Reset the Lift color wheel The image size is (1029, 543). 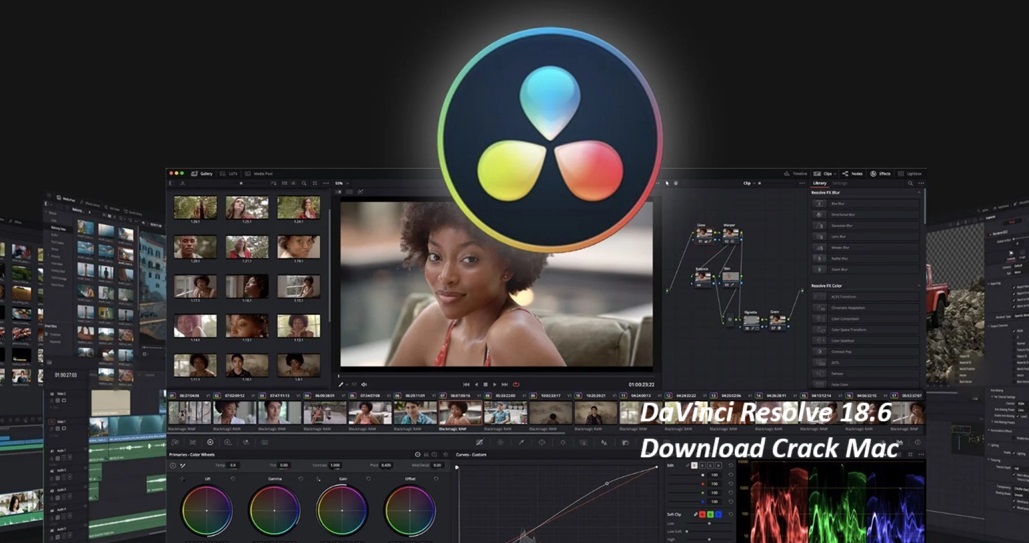[232, 479]
